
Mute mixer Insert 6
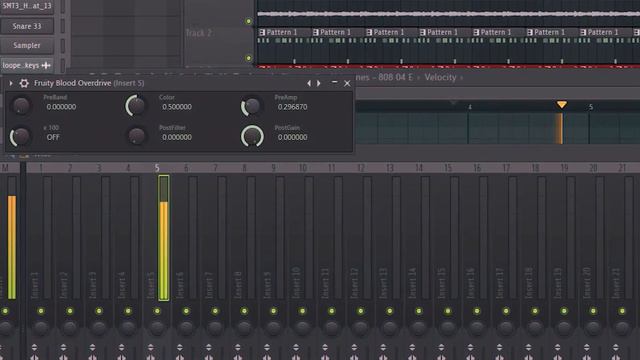point(186,311)
